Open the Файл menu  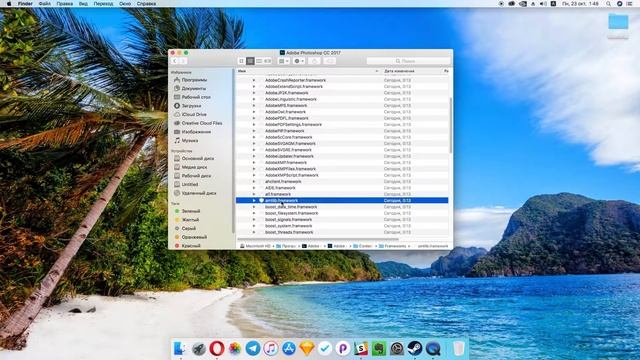click(x=44, y=3)
